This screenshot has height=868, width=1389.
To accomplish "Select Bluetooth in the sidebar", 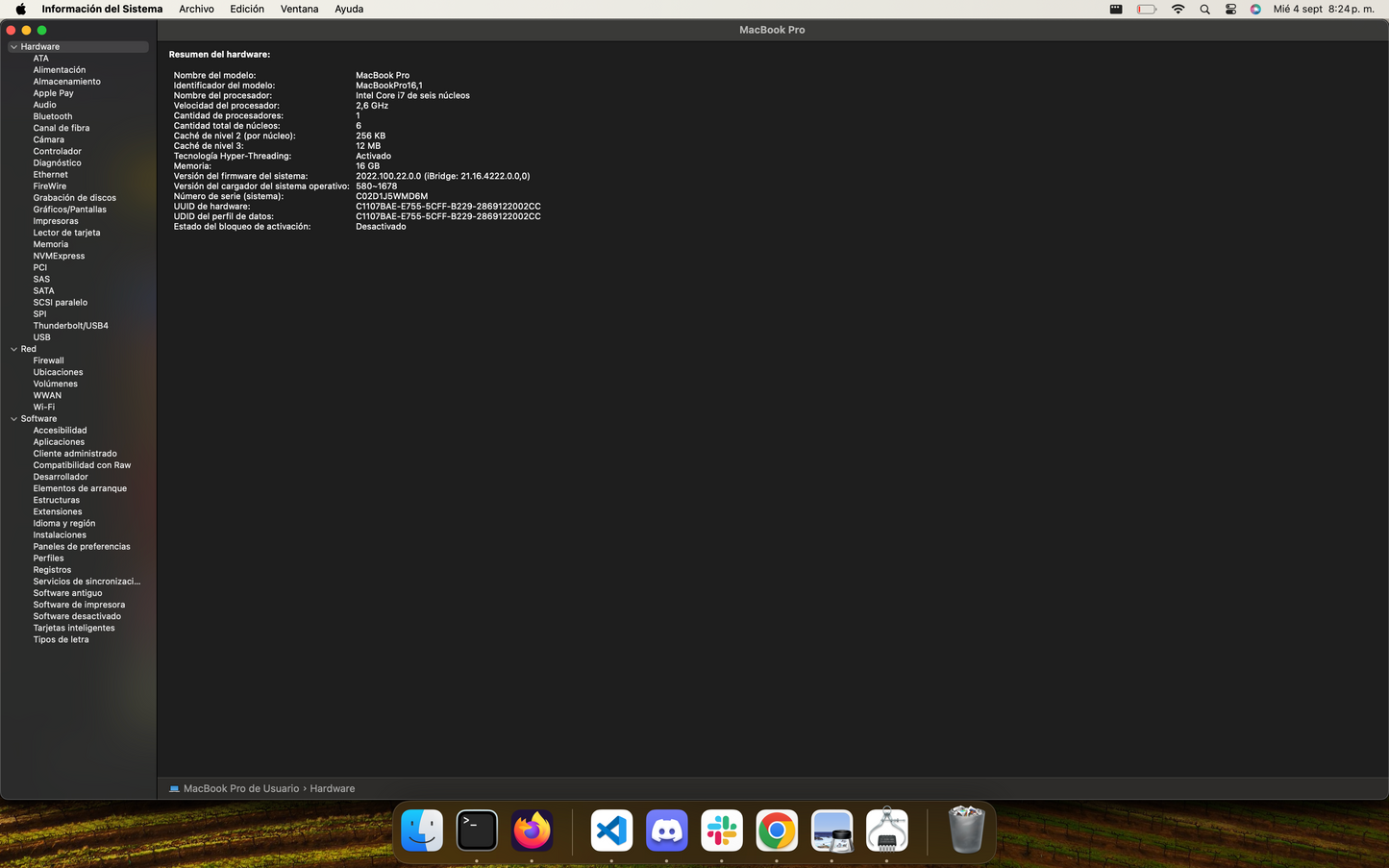I will (x=53, y=116).
